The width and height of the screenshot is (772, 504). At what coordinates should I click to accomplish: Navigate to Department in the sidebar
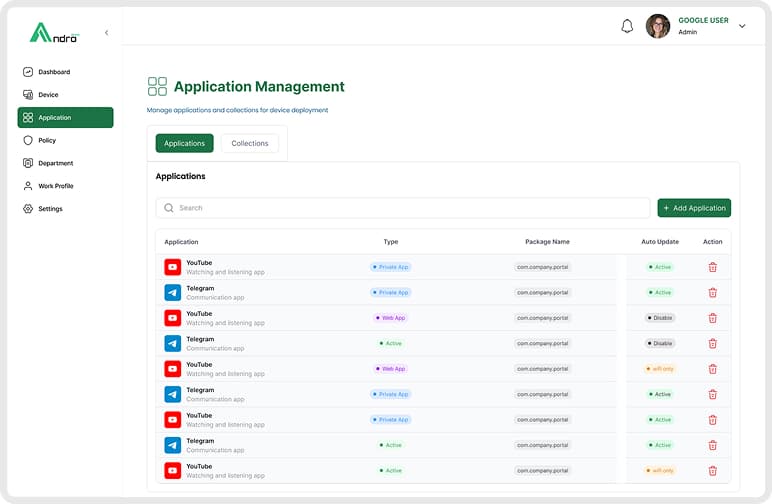click(55, 163)
